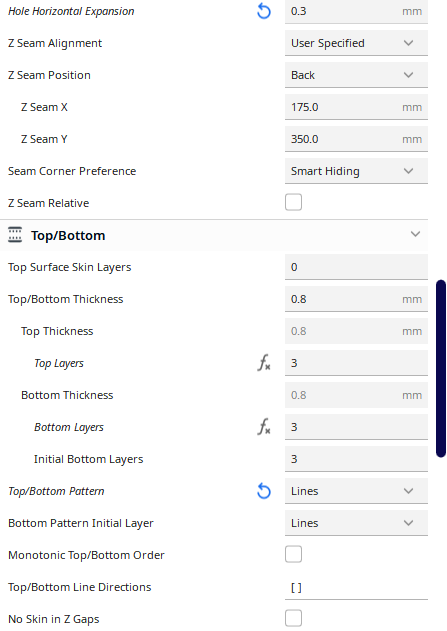Click the settings panel vertical scrollbar
This screenshot has width=447, height=631.
point(441,369)
